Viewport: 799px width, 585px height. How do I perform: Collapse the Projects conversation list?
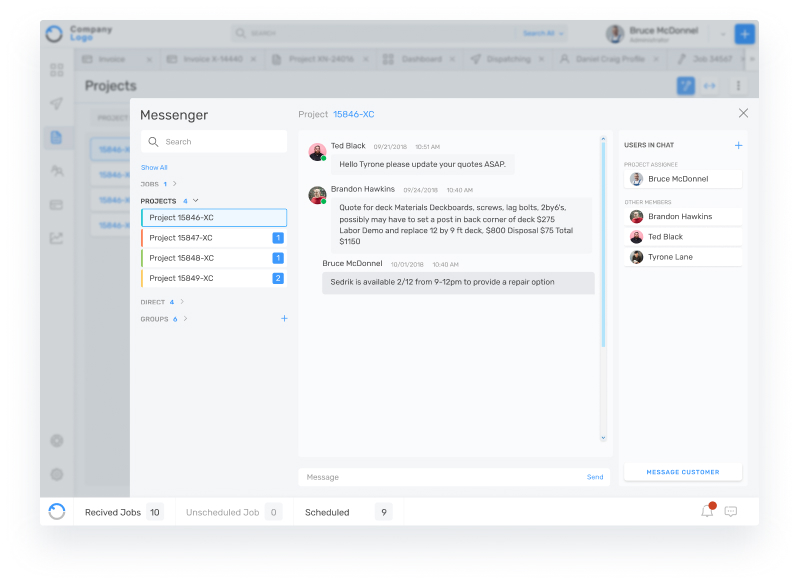tap(196, 201)
